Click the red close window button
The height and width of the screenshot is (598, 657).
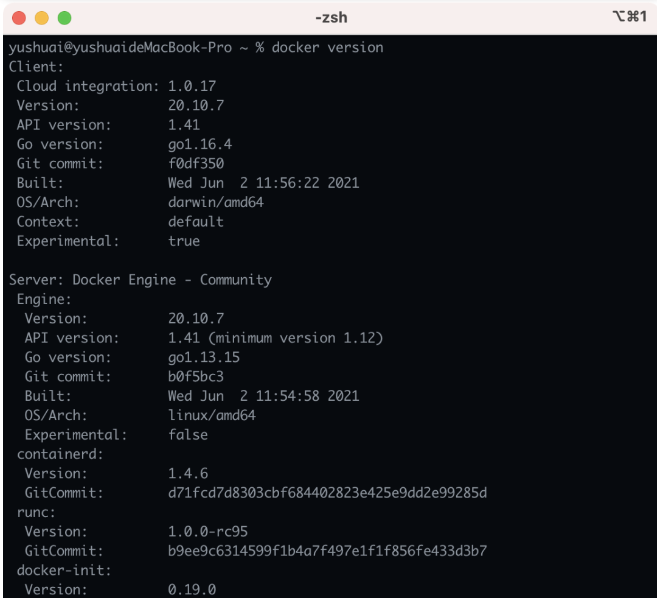(18, 17)
